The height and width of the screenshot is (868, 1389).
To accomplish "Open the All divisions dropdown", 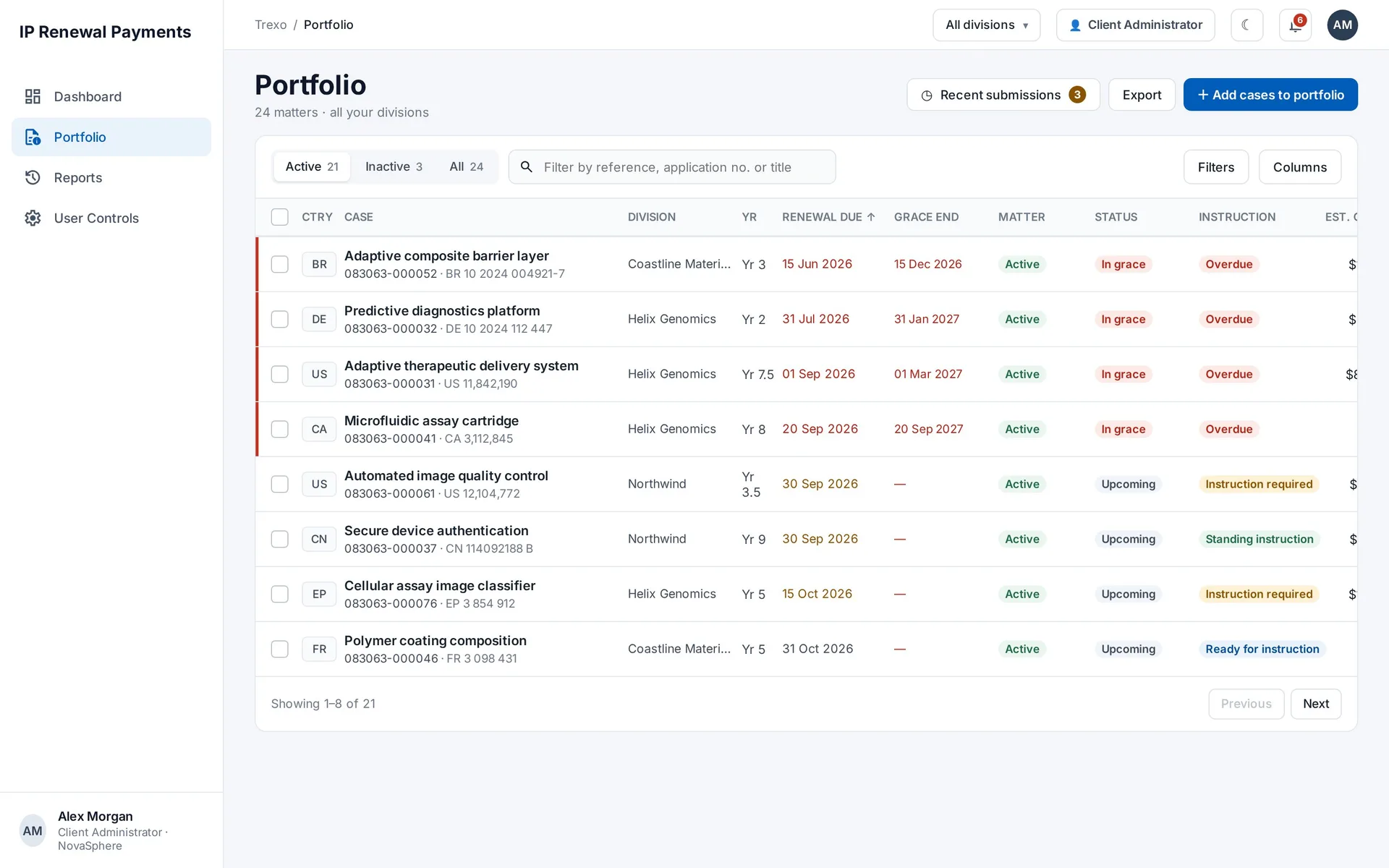I will [x=986, y=25].
